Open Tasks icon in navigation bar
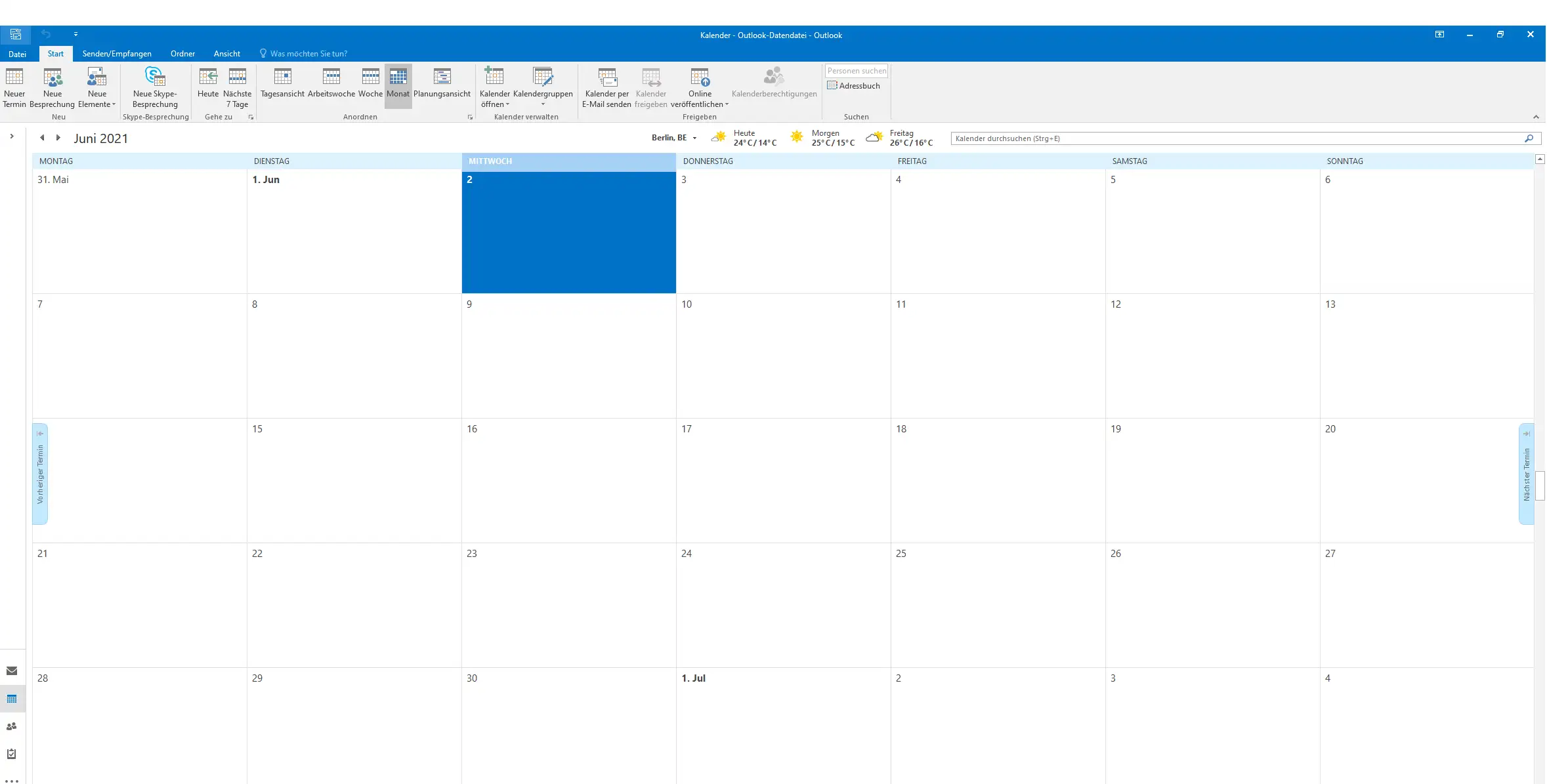The width and height of the screenshot is (1547, 784). (12, 754)
